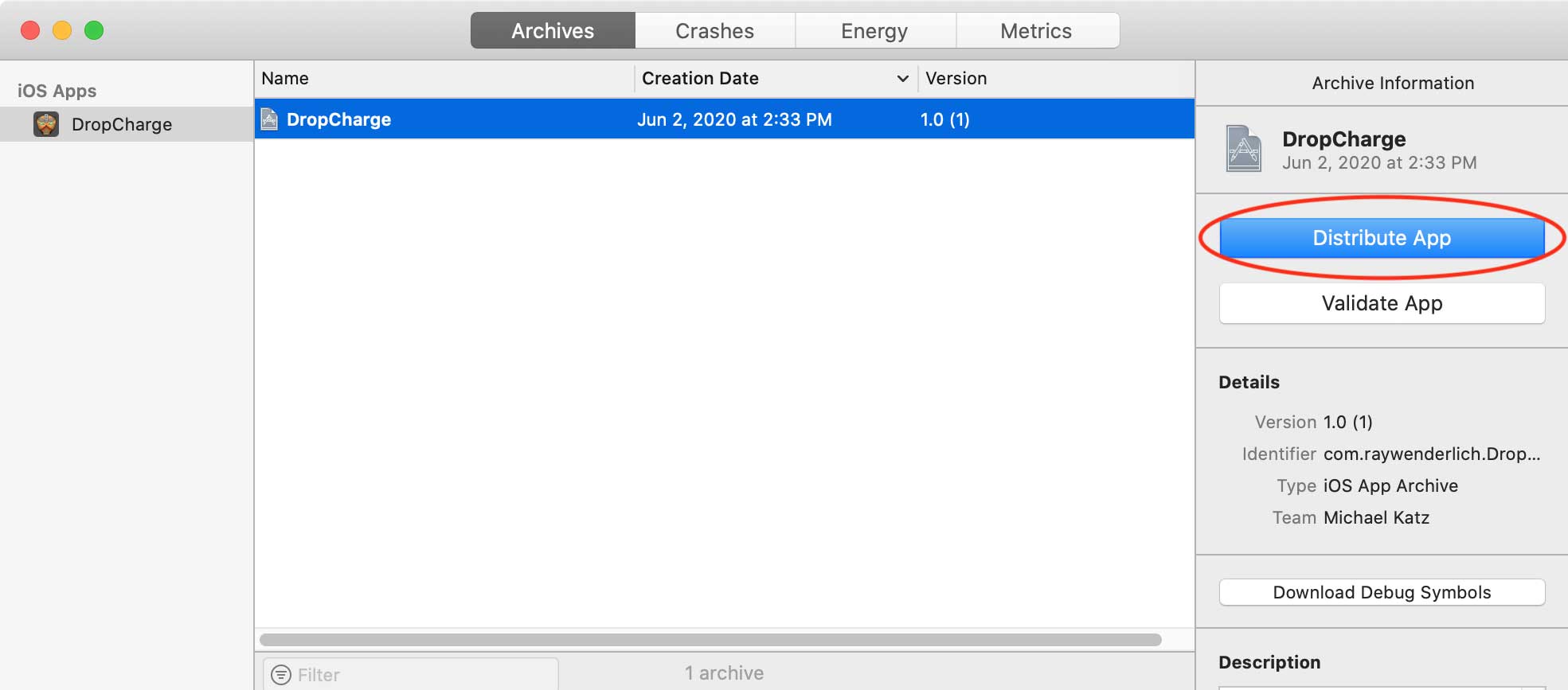Toggle the Creation Date sort chevron

tap(902, 79)
